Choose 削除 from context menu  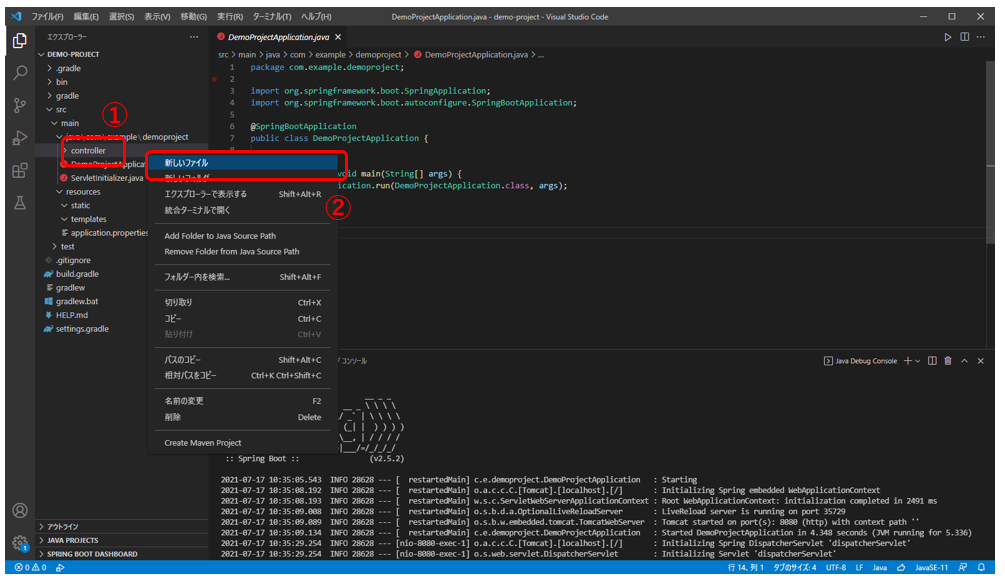click(x=242, y=417)
